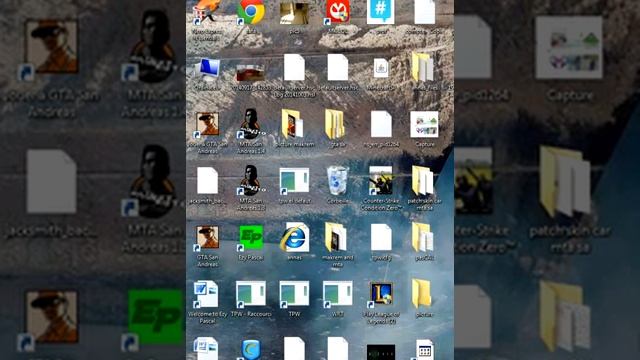This screenshot has width=640, height=360.
Task: Select the defaultserver.hsc log file
Action: (294, 68)
